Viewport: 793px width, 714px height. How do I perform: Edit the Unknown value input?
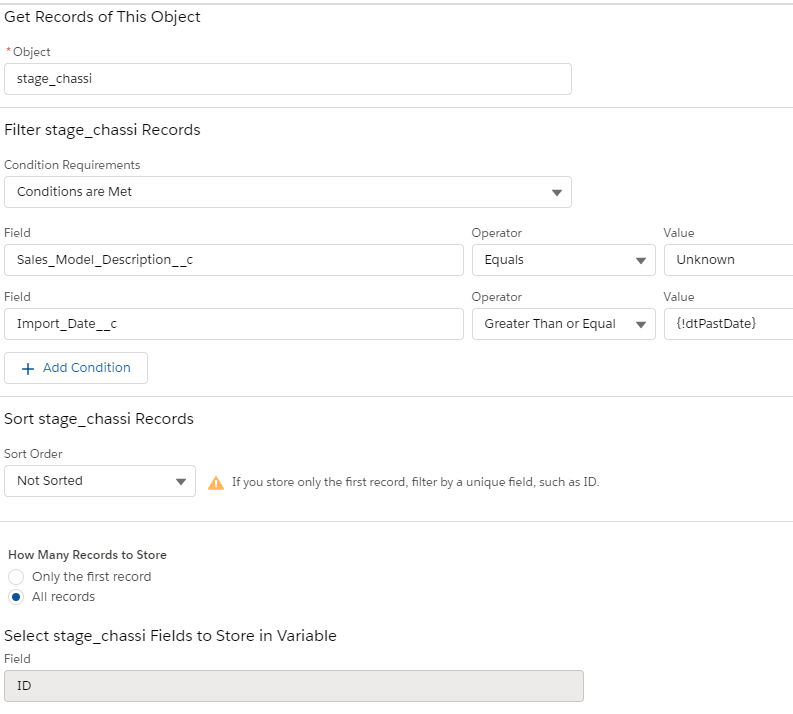pos(728,260)
